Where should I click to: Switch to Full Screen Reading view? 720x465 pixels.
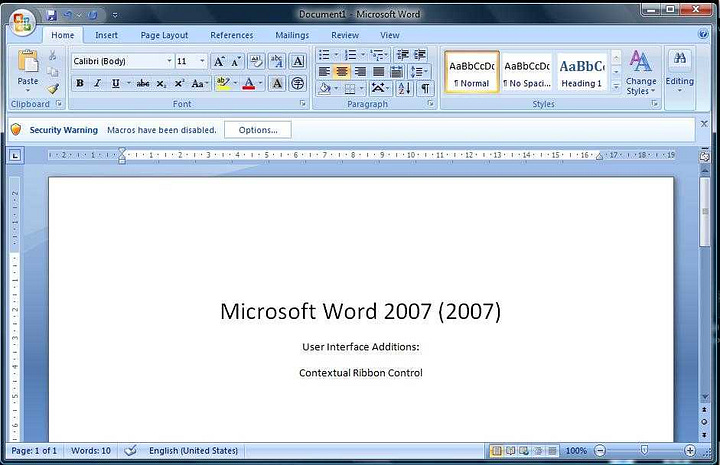510,451
